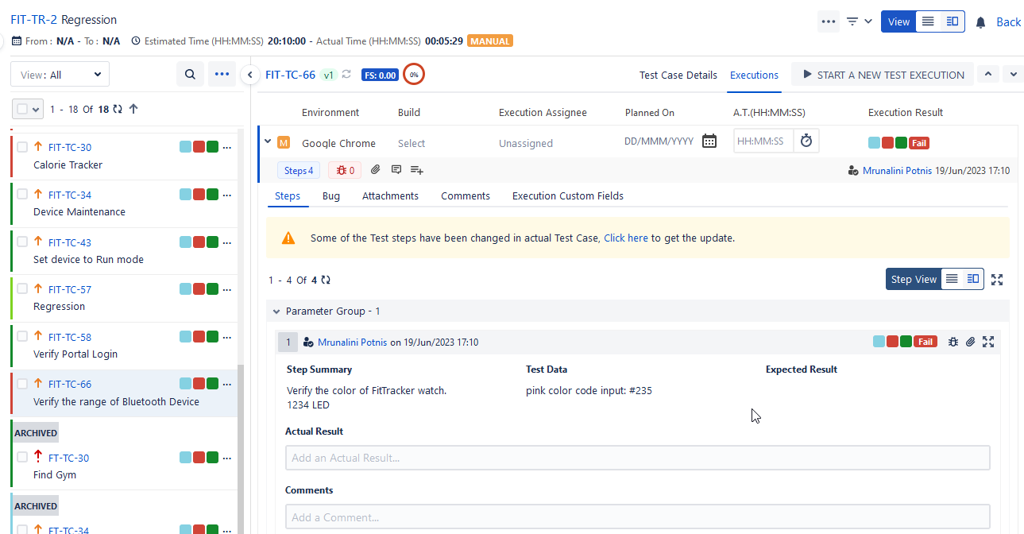
Task: Set FIT-TC-66 status with green swatch
Action: pyautogui.click(x=212, y=384)
